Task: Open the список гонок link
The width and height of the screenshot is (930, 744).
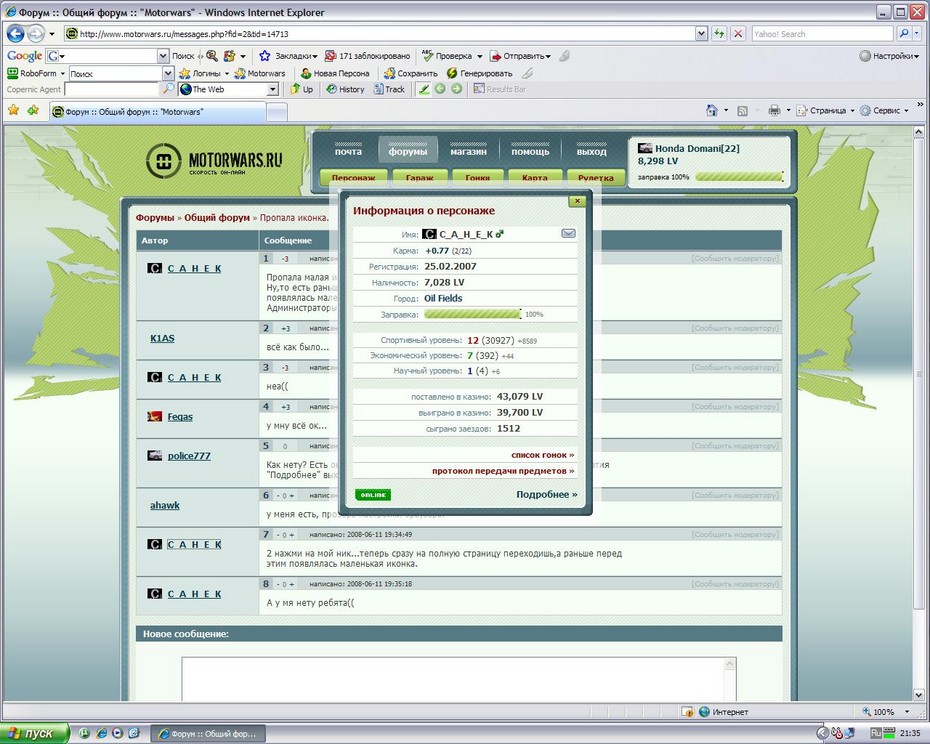Action: point(543,455)
